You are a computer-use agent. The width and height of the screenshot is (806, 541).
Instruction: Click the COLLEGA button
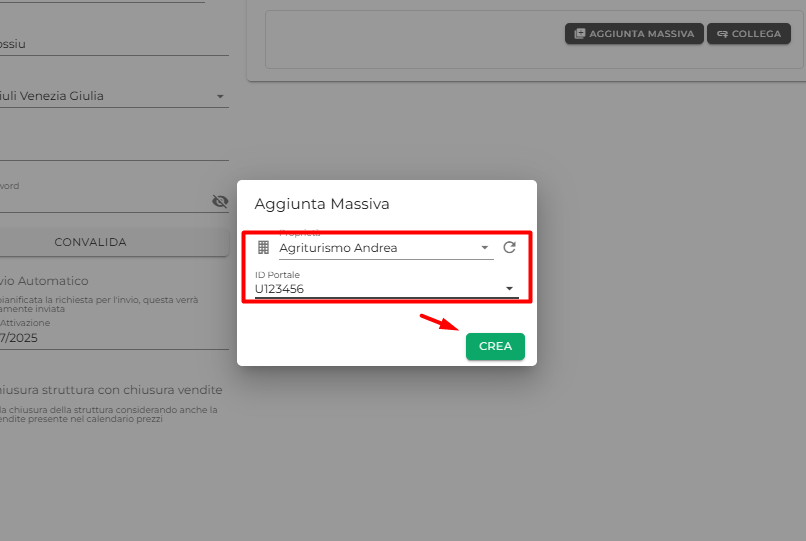point(748,33)
